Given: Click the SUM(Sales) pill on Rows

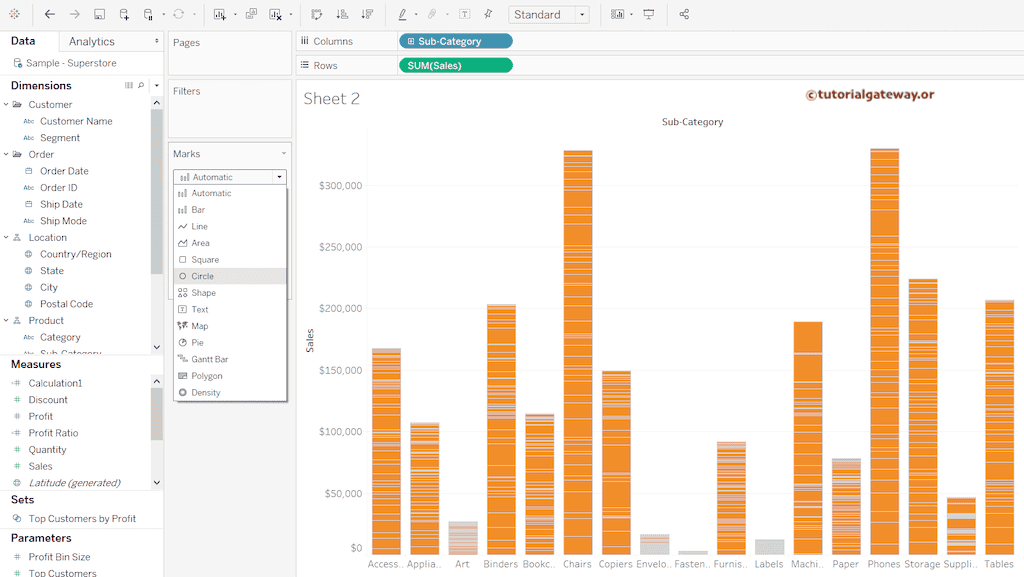Looking at the screenshot, I should (x=455, y=65).
